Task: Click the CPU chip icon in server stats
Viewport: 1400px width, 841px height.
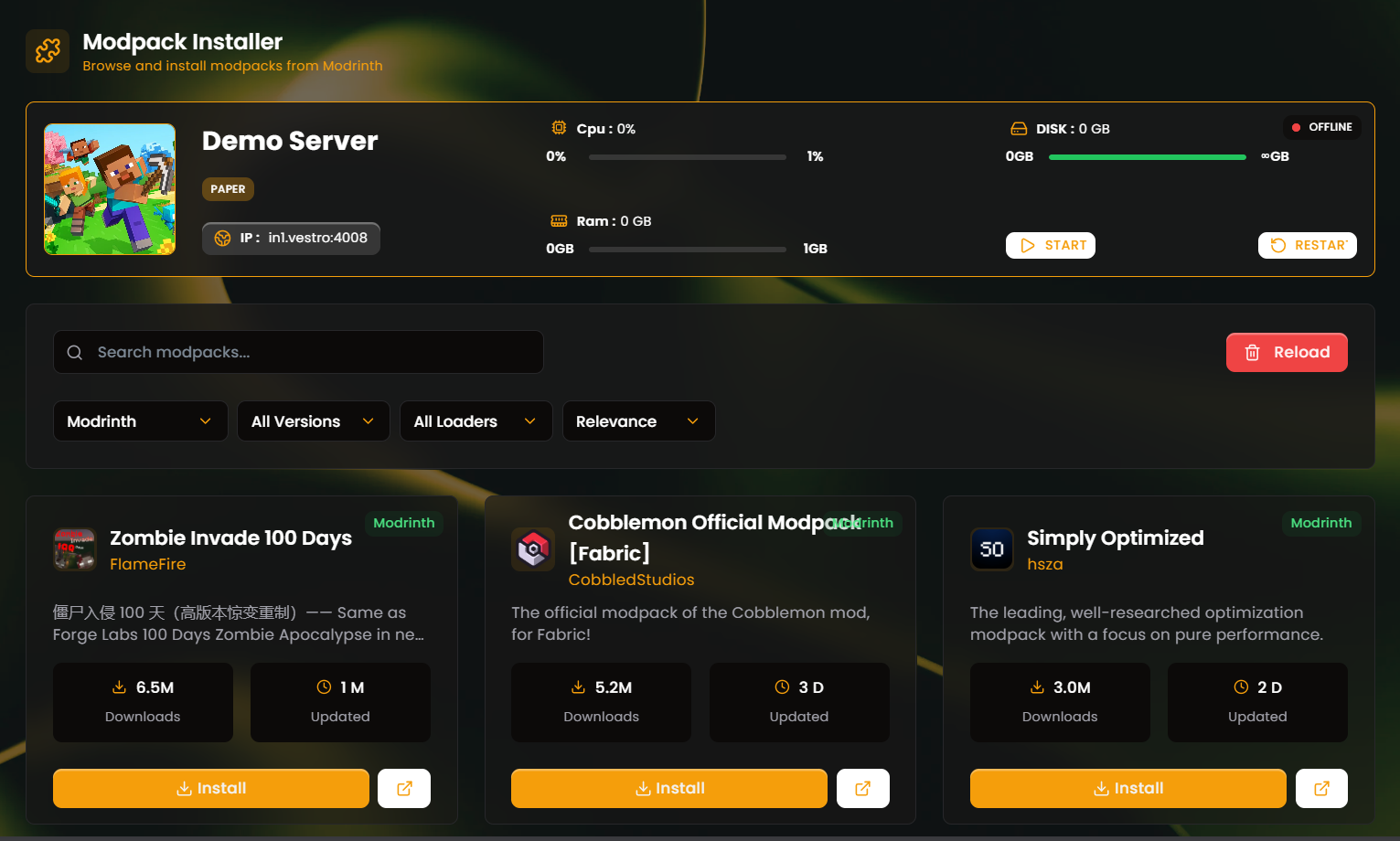Action: coord(560,129)
